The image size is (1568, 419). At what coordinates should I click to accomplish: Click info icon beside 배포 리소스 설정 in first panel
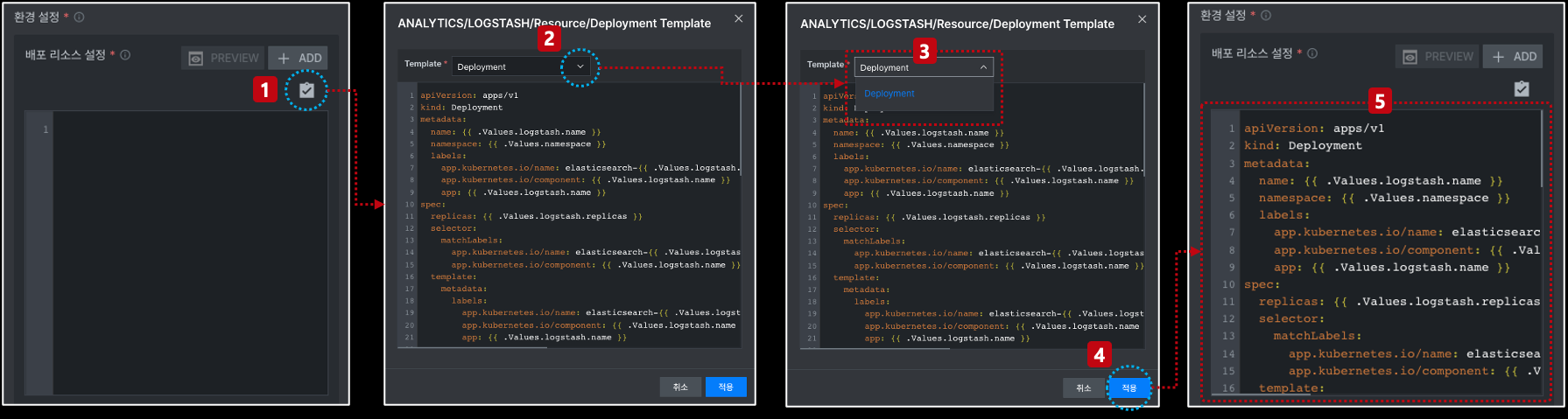pos(125,55)
